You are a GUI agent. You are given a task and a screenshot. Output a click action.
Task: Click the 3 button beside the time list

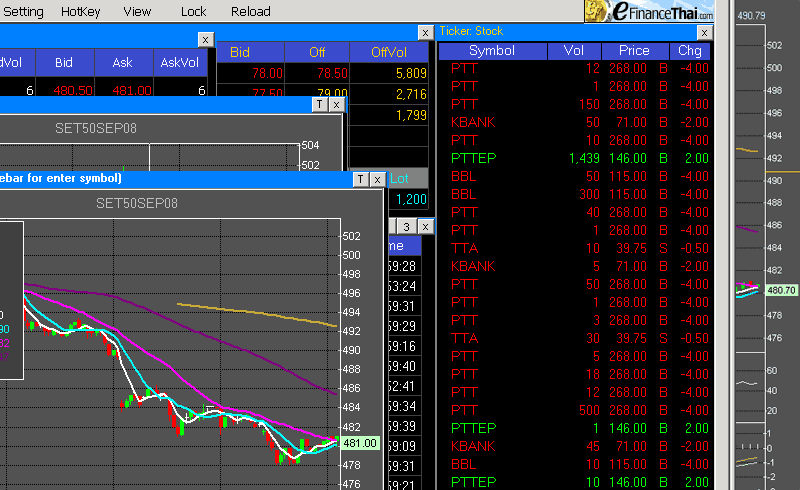coord(406,227)
